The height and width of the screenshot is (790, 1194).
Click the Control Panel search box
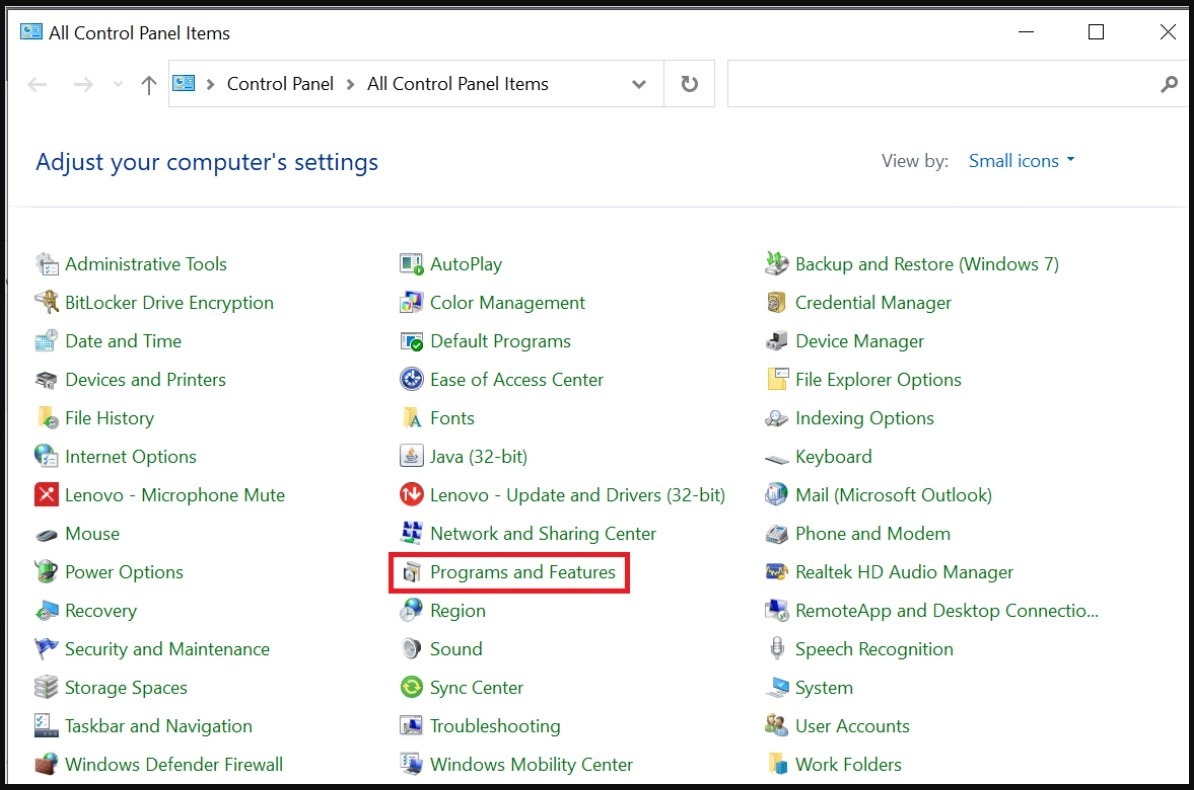(957, 84)
